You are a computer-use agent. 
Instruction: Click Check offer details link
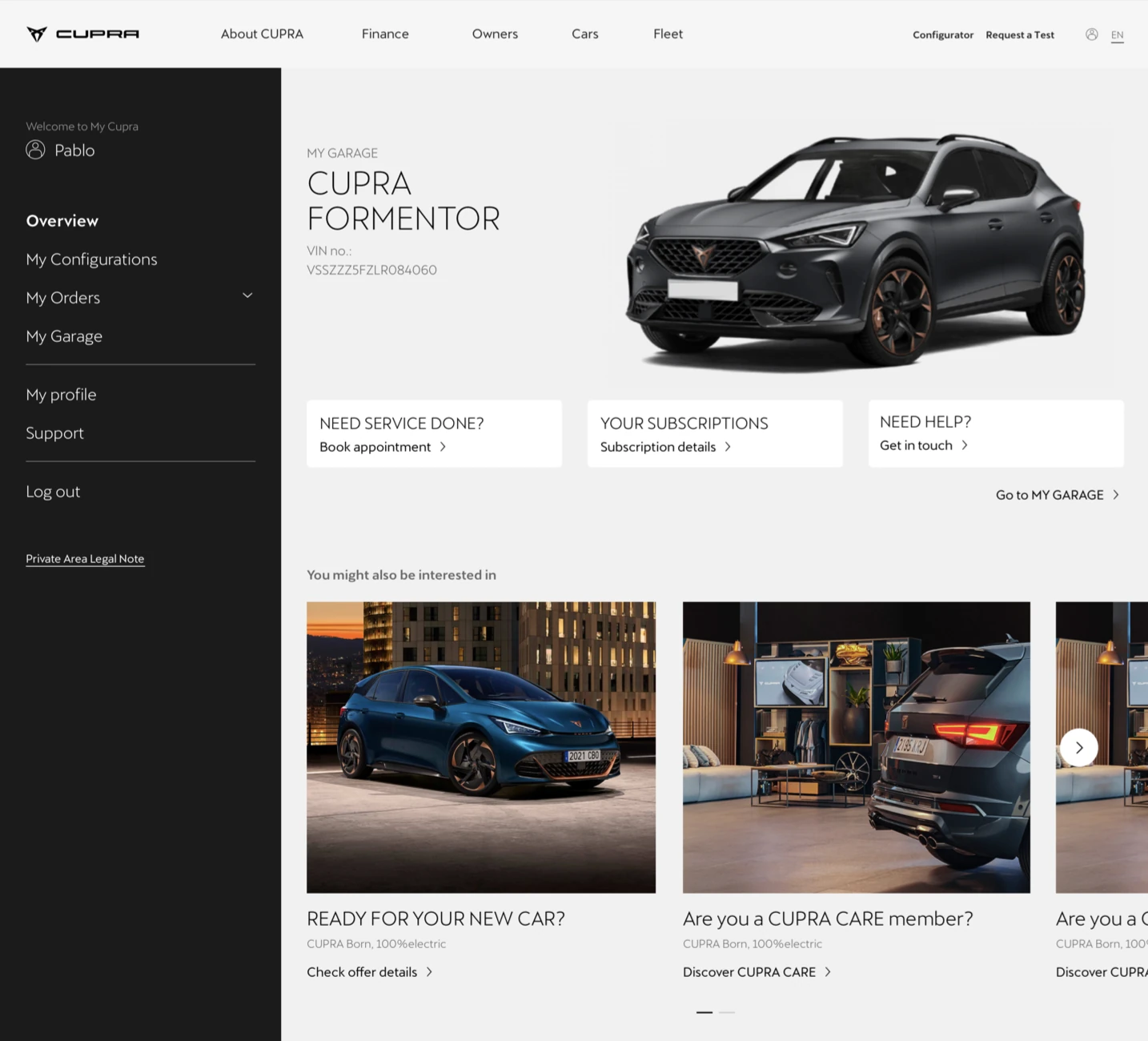click(x=362, y=972)
